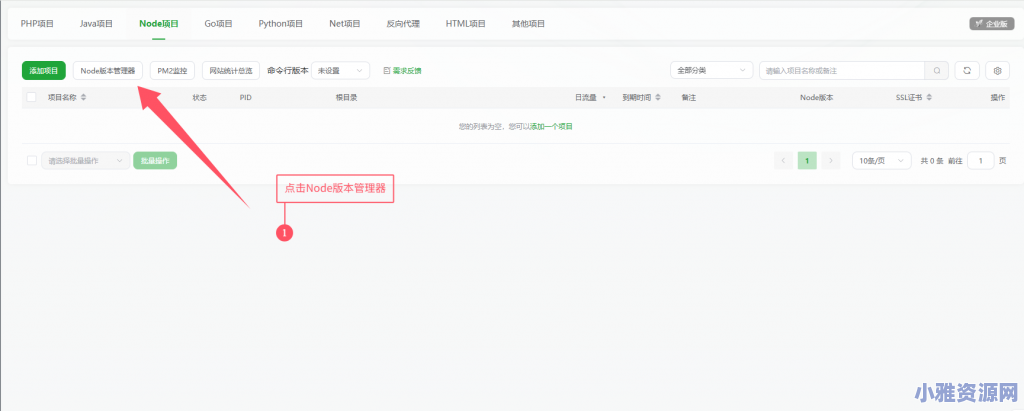Click the green 添加项目 button

point(44,71)
